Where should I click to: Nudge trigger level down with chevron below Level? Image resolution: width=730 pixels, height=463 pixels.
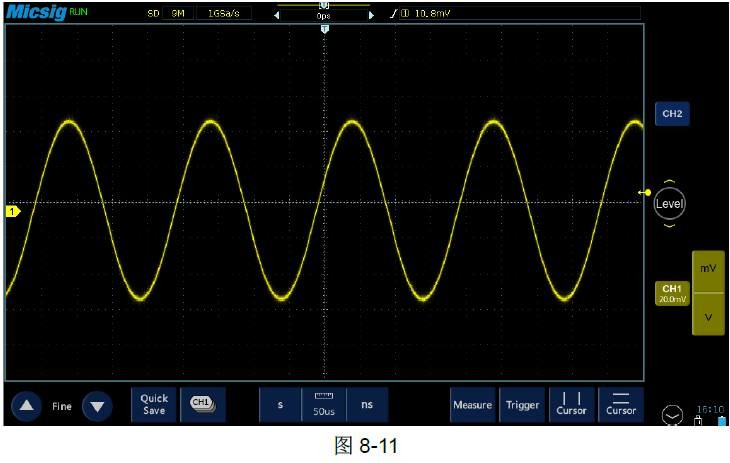(669, 225)
